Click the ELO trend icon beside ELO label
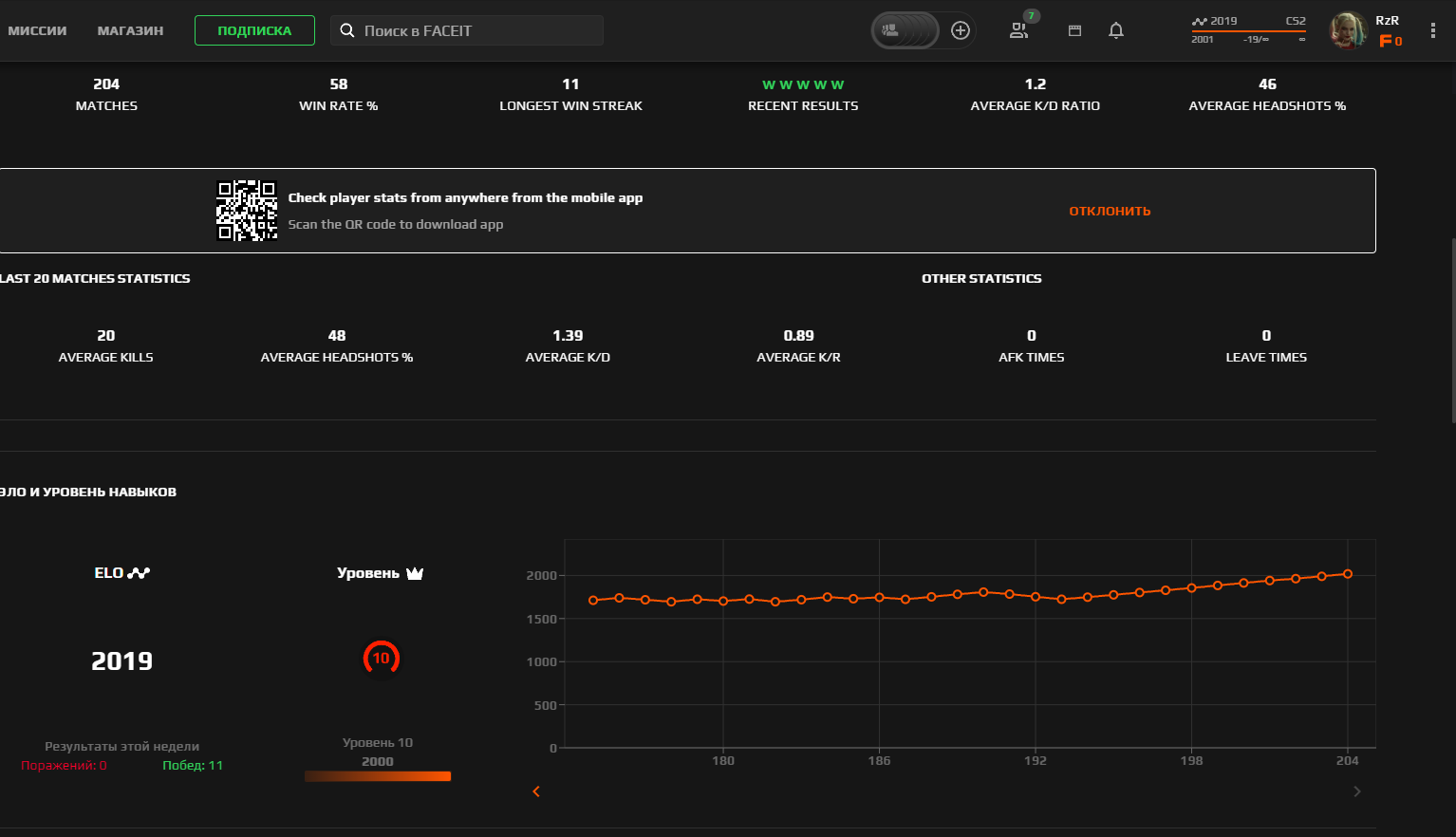1456x837 pixels. (x=139, y=573)
